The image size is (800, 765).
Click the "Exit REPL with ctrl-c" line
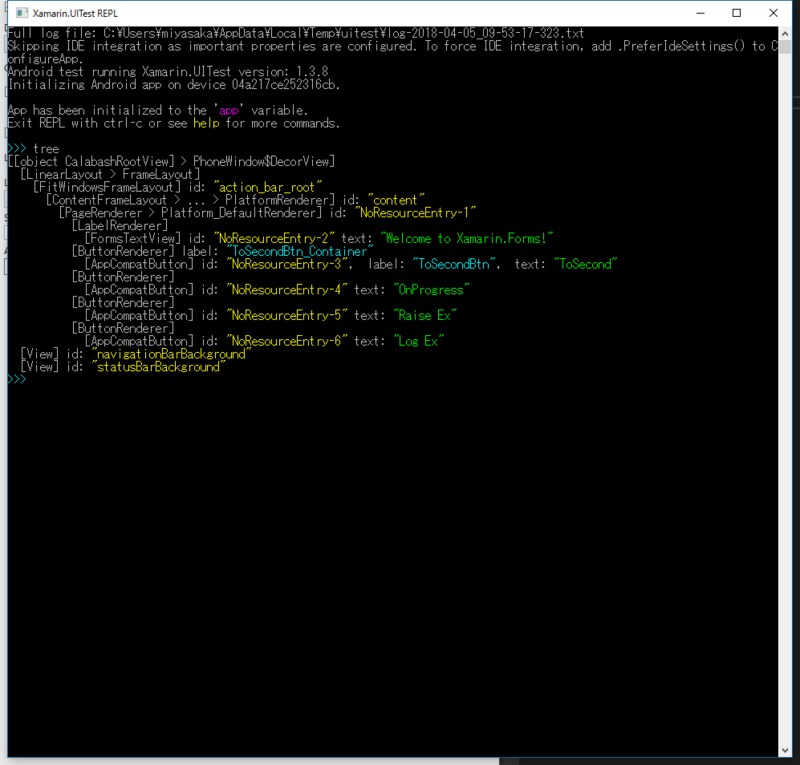pos(173,123)
